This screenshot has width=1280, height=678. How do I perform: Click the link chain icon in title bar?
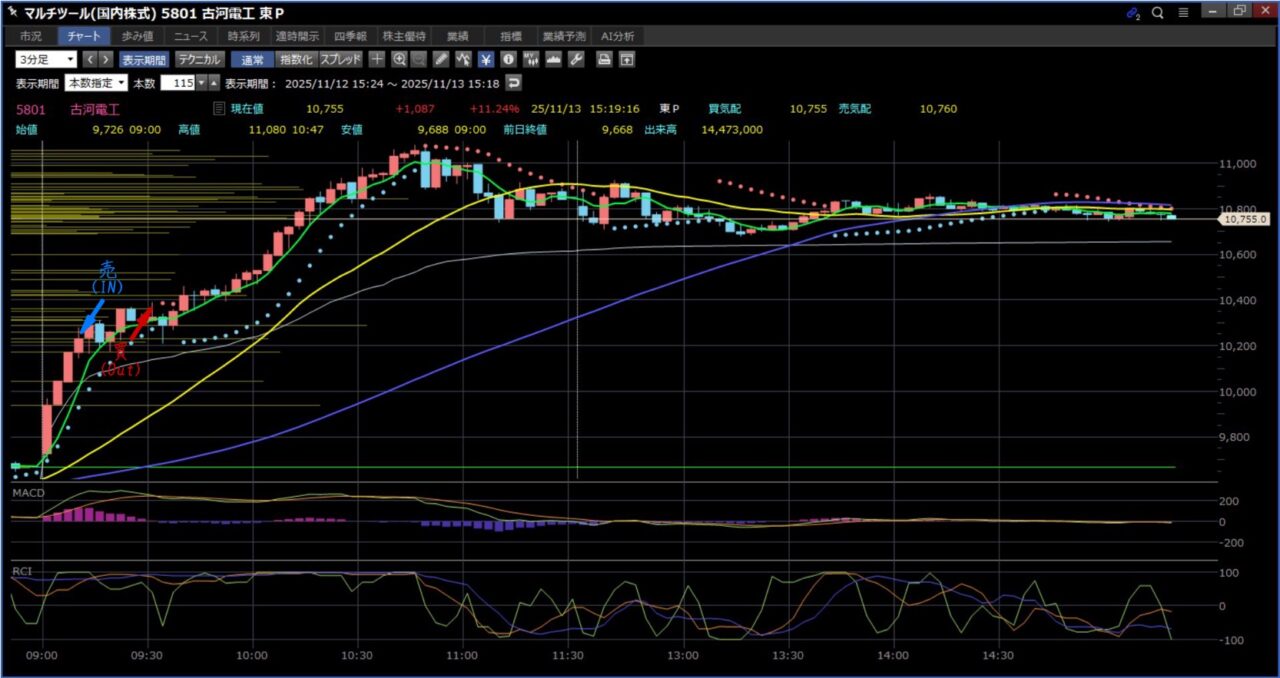(1132, 12)
